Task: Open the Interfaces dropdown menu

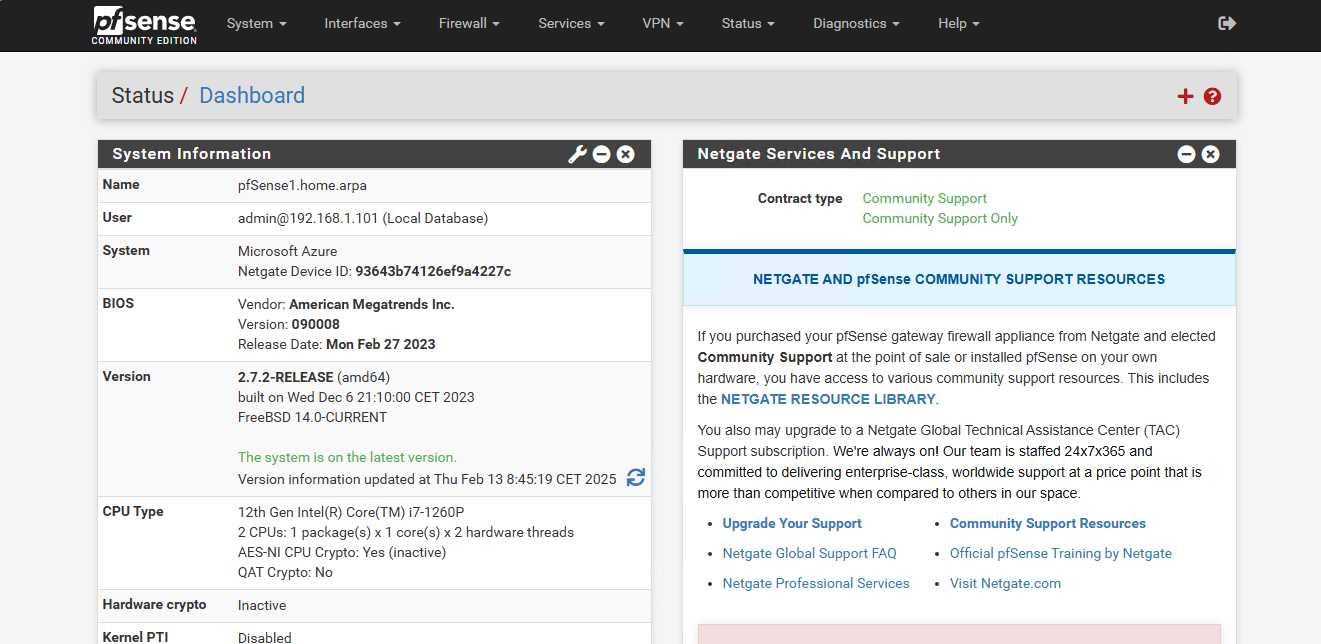Action: [x=362, y=23]
